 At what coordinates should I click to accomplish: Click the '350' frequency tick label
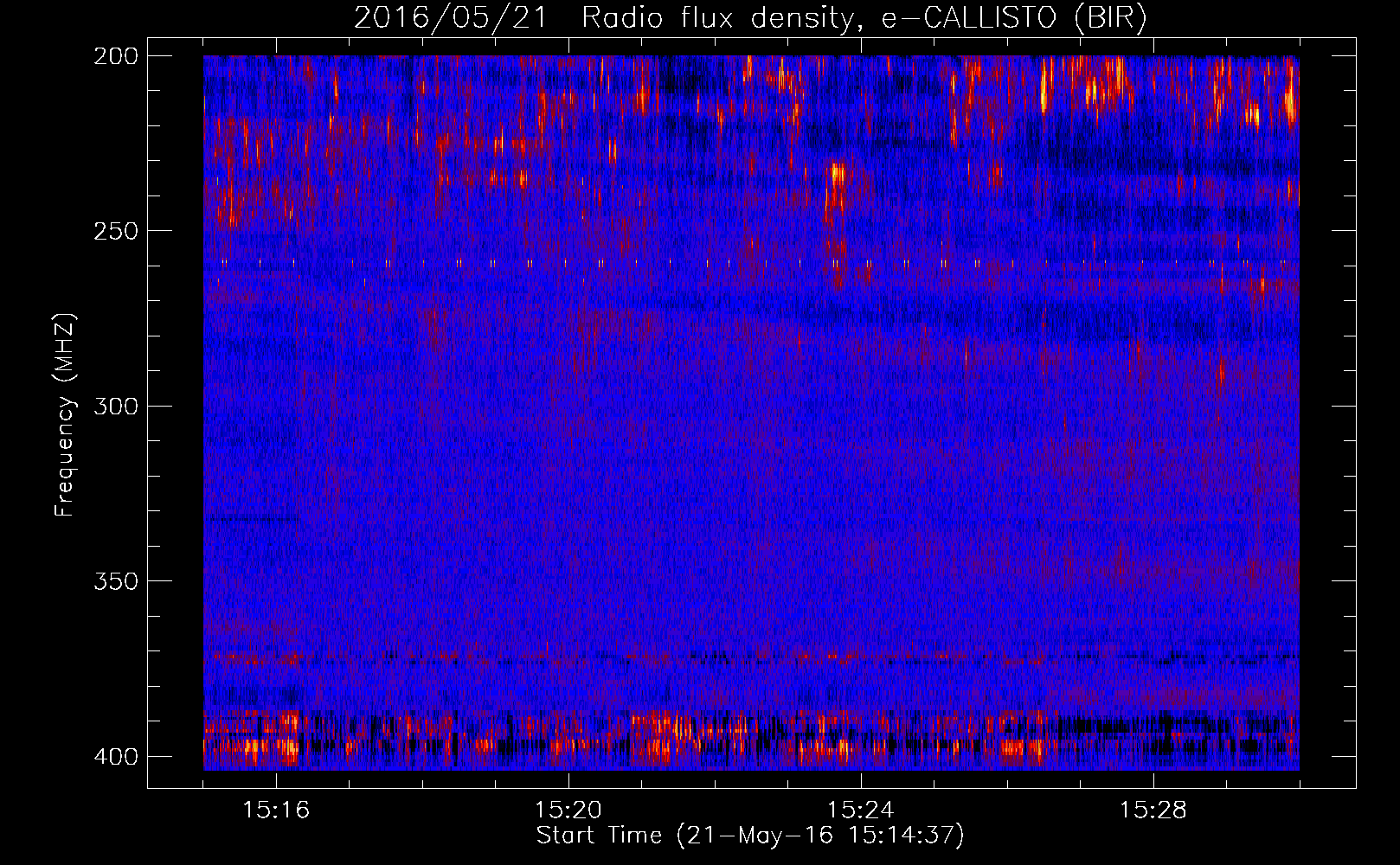pos(115,581)
